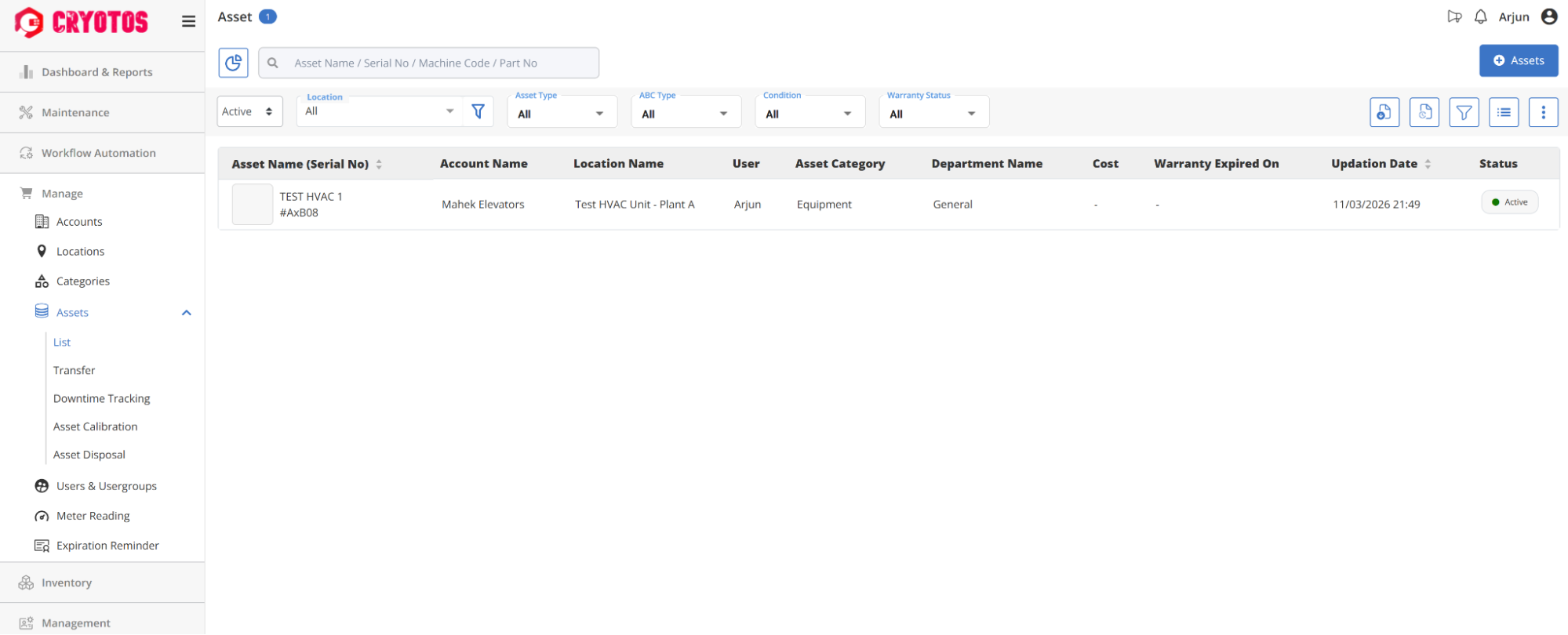Open the Active status selector
This screenshot has height=635, width=1568.
tap(249, 111)
